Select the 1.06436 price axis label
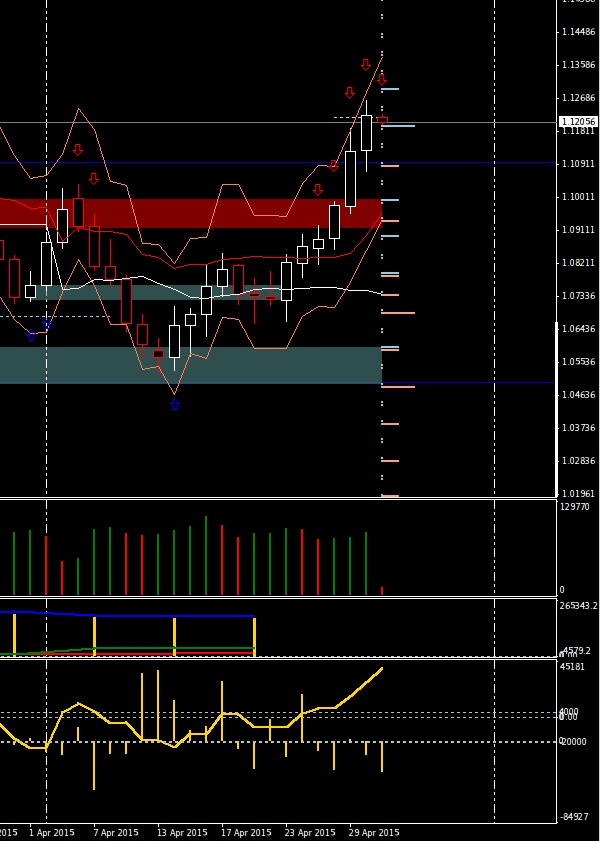600x841 pixels. (x=579, y=329)
